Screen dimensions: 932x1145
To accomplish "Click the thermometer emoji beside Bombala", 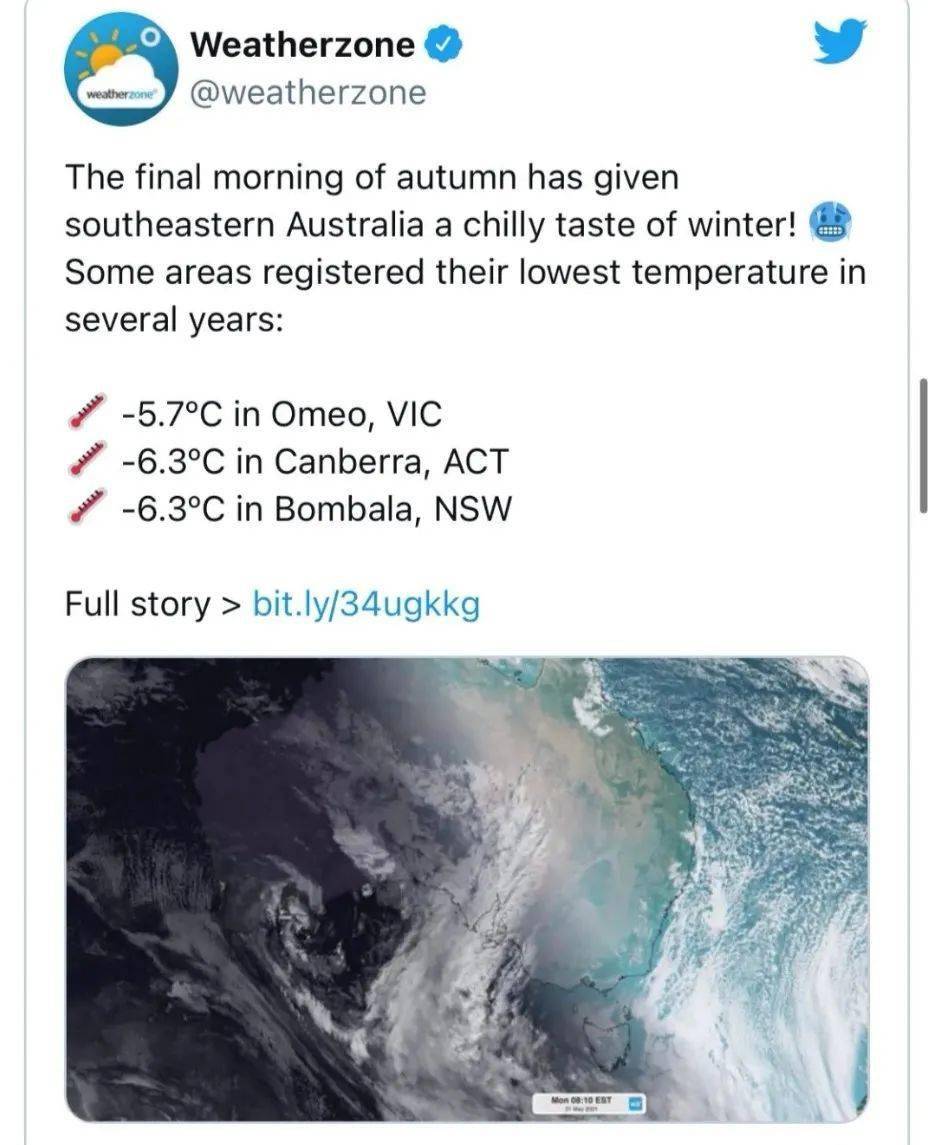I will tap(88, 509).
